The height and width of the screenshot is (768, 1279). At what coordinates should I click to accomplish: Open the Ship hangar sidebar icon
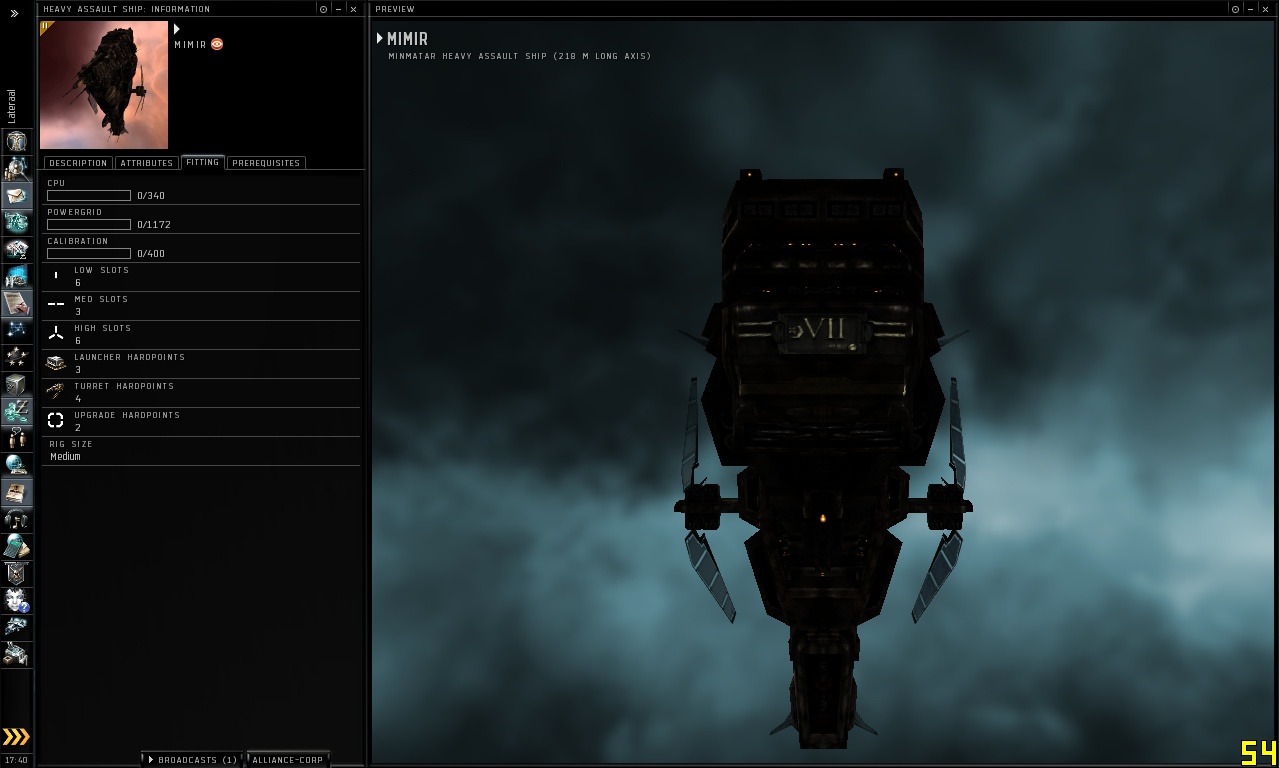(x=16, y=627)
